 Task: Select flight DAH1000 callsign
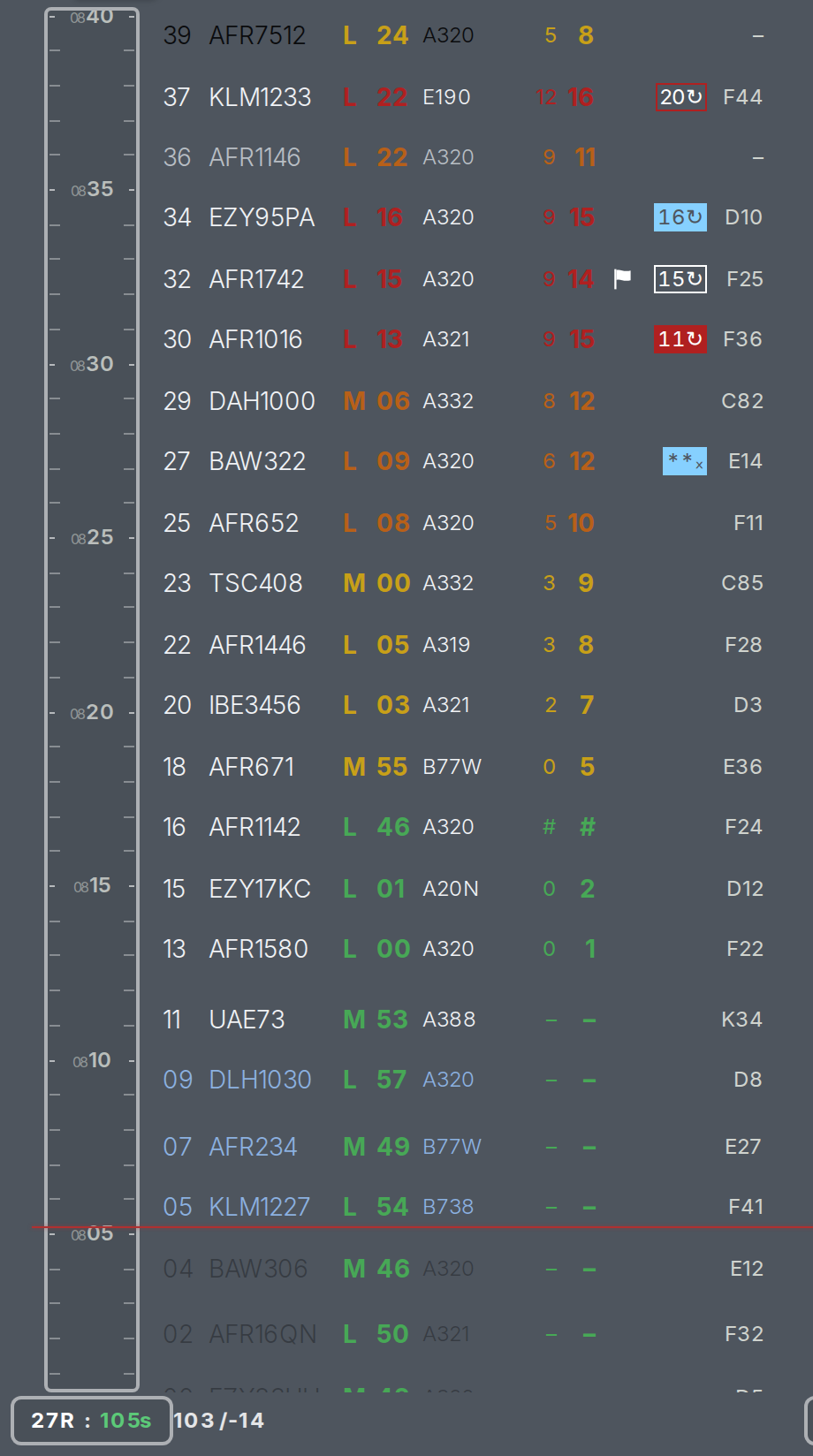(x=262, y=401)
